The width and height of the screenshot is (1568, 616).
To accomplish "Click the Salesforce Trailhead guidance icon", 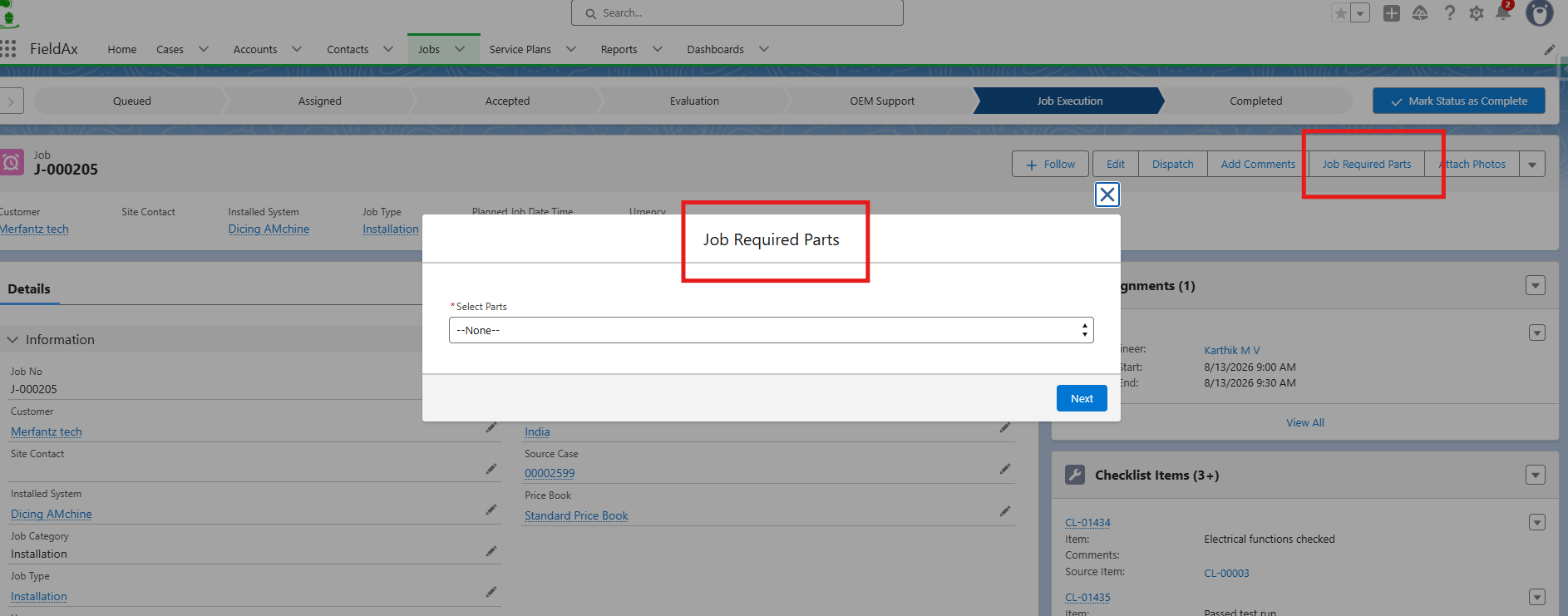I will pyautogui.click(x=1420, y=13).
